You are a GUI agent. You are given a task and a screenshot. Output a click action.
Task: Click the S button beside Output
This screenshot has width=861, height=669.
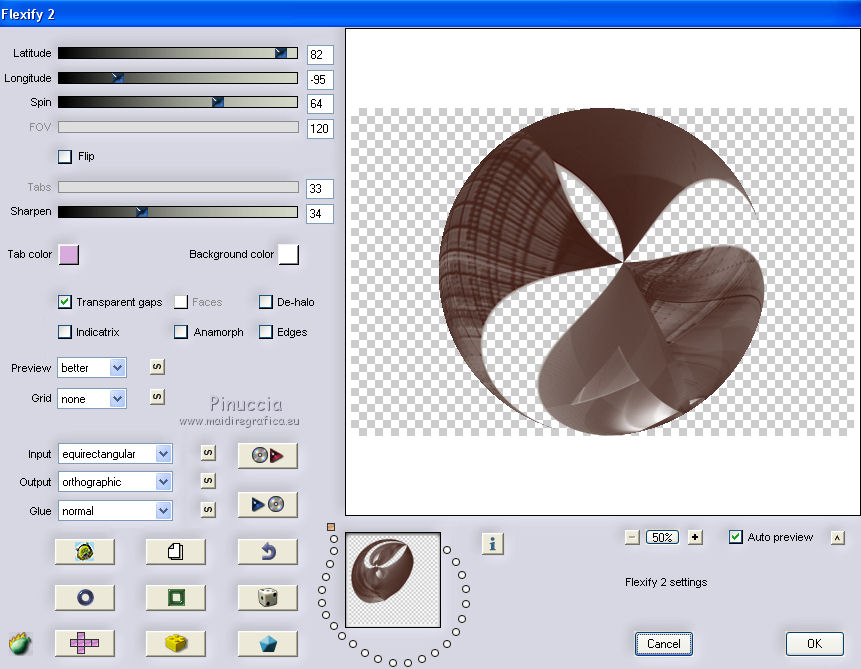[208, 481]
